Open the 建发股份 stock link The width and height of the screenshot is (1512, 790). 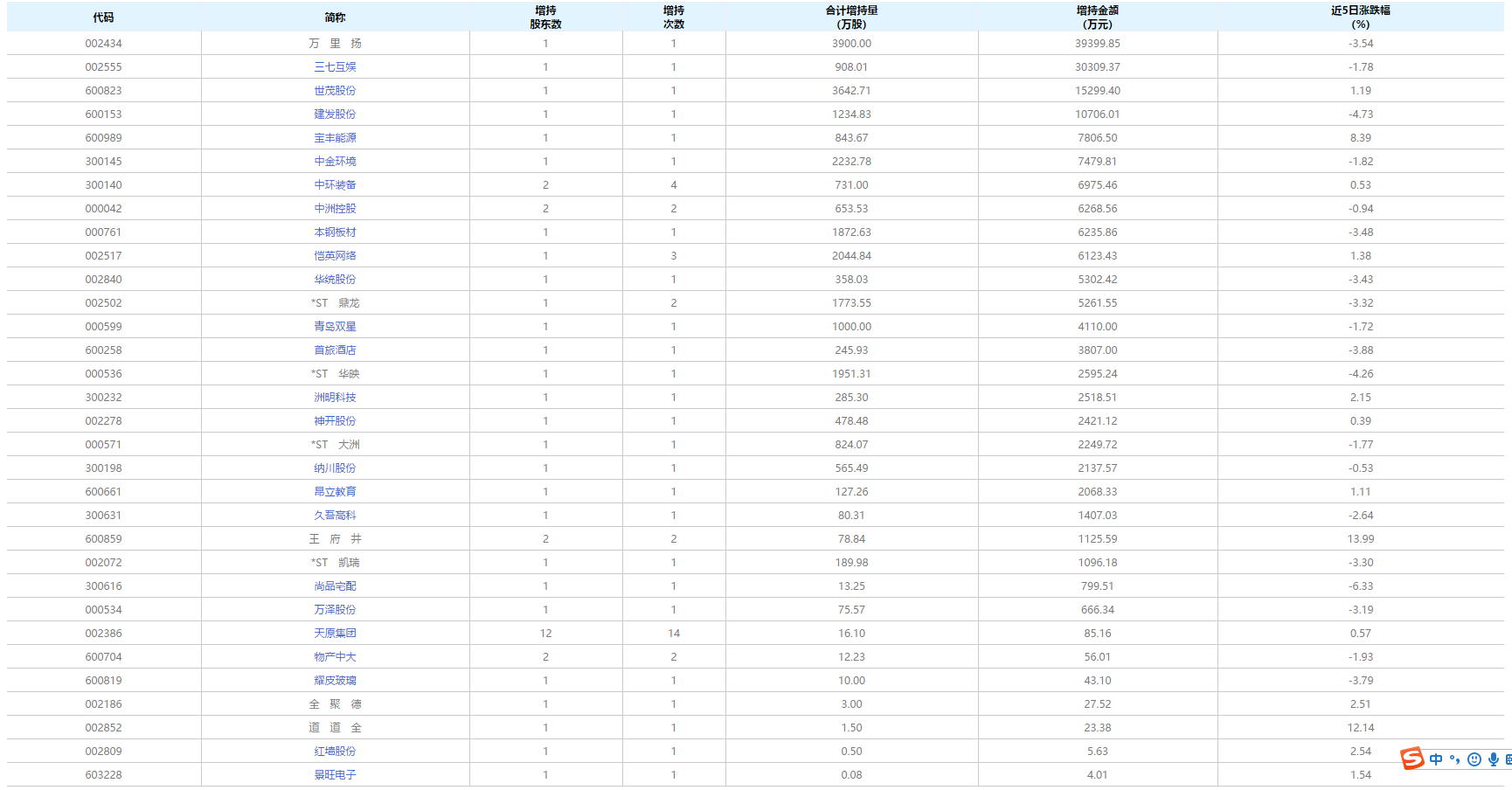(x=335, y=114)
